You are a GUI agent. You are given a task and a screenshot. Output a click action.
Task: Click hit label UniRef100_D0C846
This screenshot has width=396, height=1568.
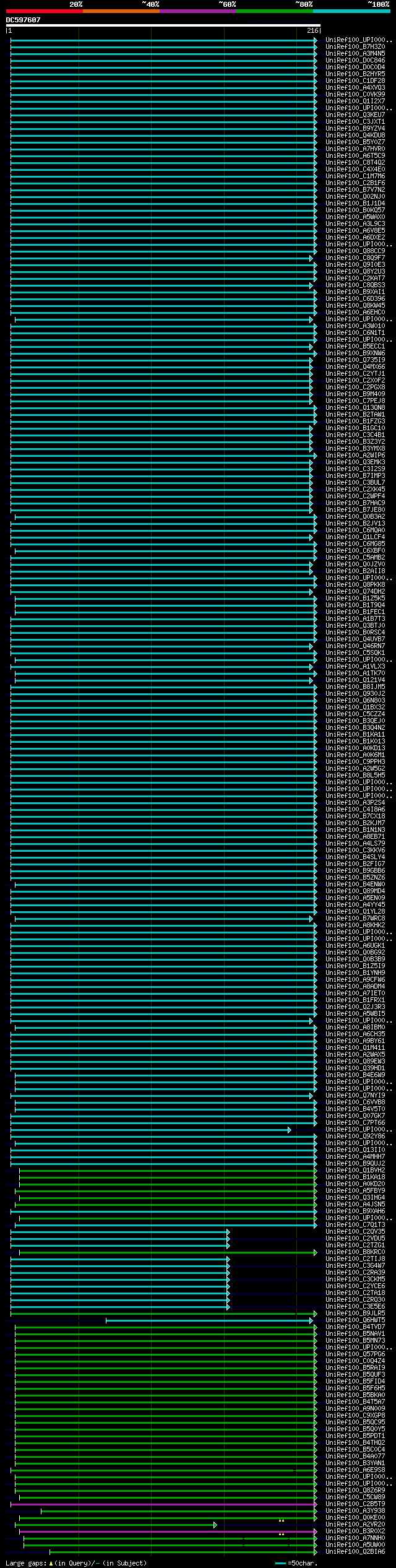point(355,60)
